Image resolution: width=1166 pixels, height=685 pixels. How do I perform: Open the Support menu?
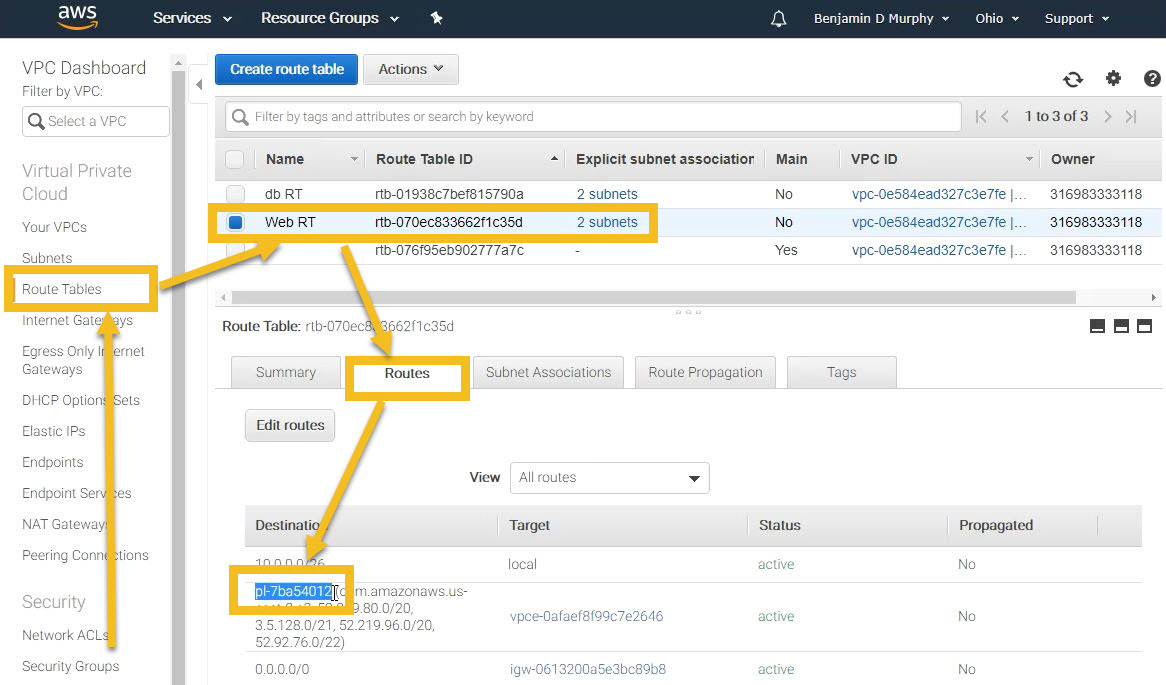[1077, 19]
